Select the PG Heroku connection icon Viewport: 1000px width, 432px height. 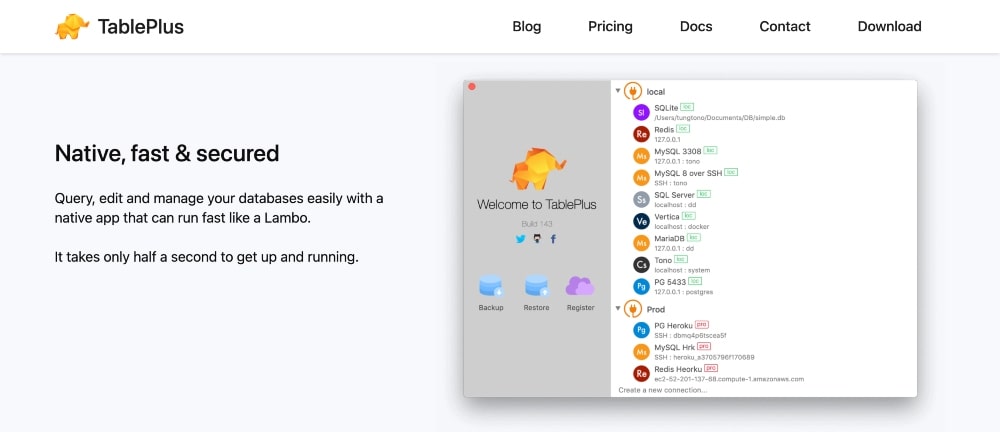pyautogui.click(x=641, y=330)
